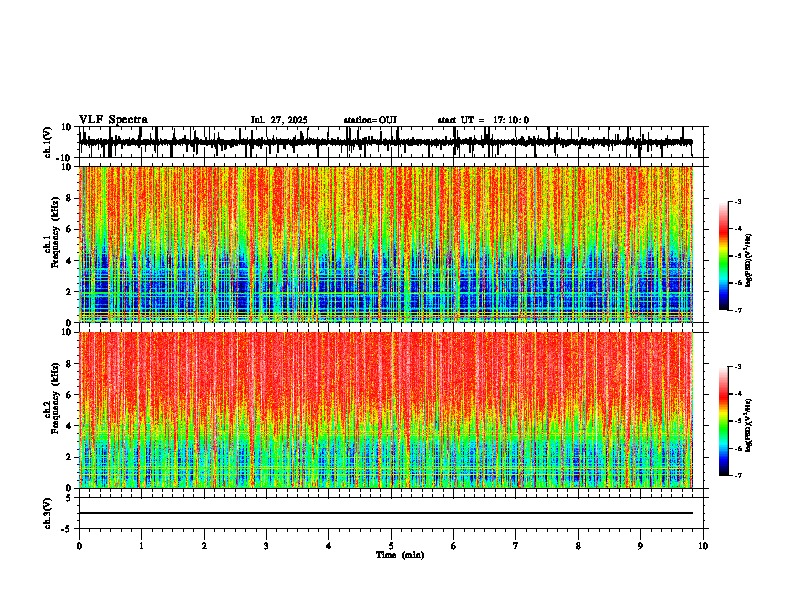This screenshot has width=792, height=612.
Task: Click the date "Jul. 27, 2025"
Action: tap(279, 120)
